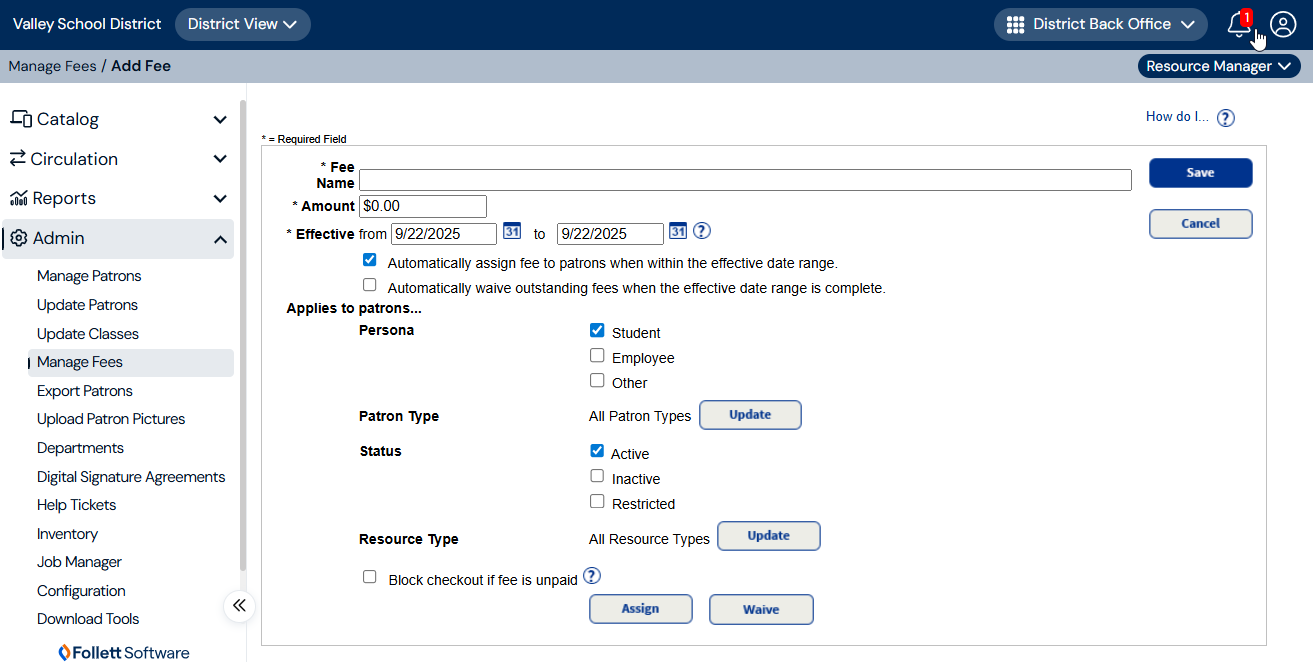
Task: Open the Resource Manager dropdown
Action: tap(1218, 66)
